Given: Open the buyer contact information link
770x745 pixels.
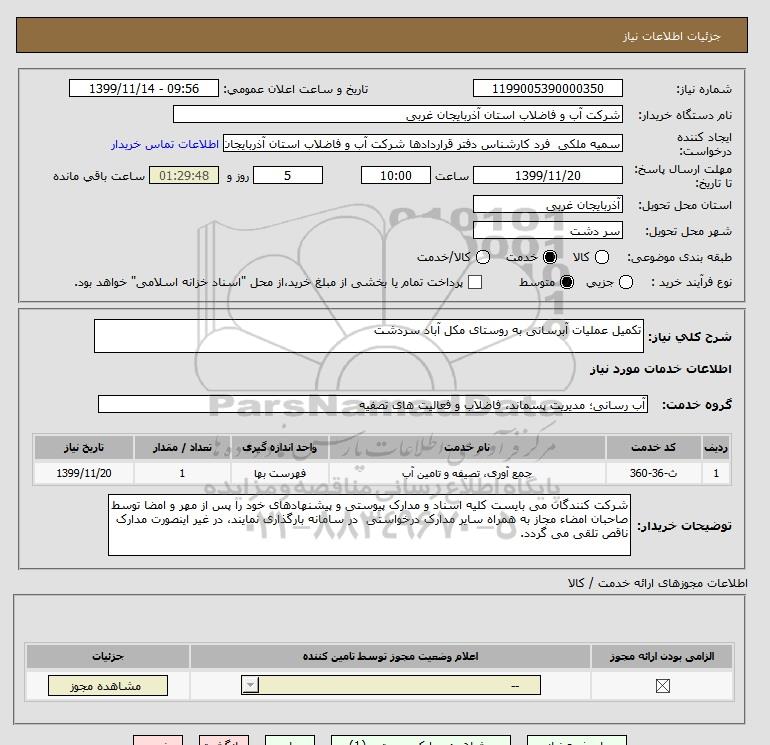Looking at the screenshot, I should [x=165, y=144].
